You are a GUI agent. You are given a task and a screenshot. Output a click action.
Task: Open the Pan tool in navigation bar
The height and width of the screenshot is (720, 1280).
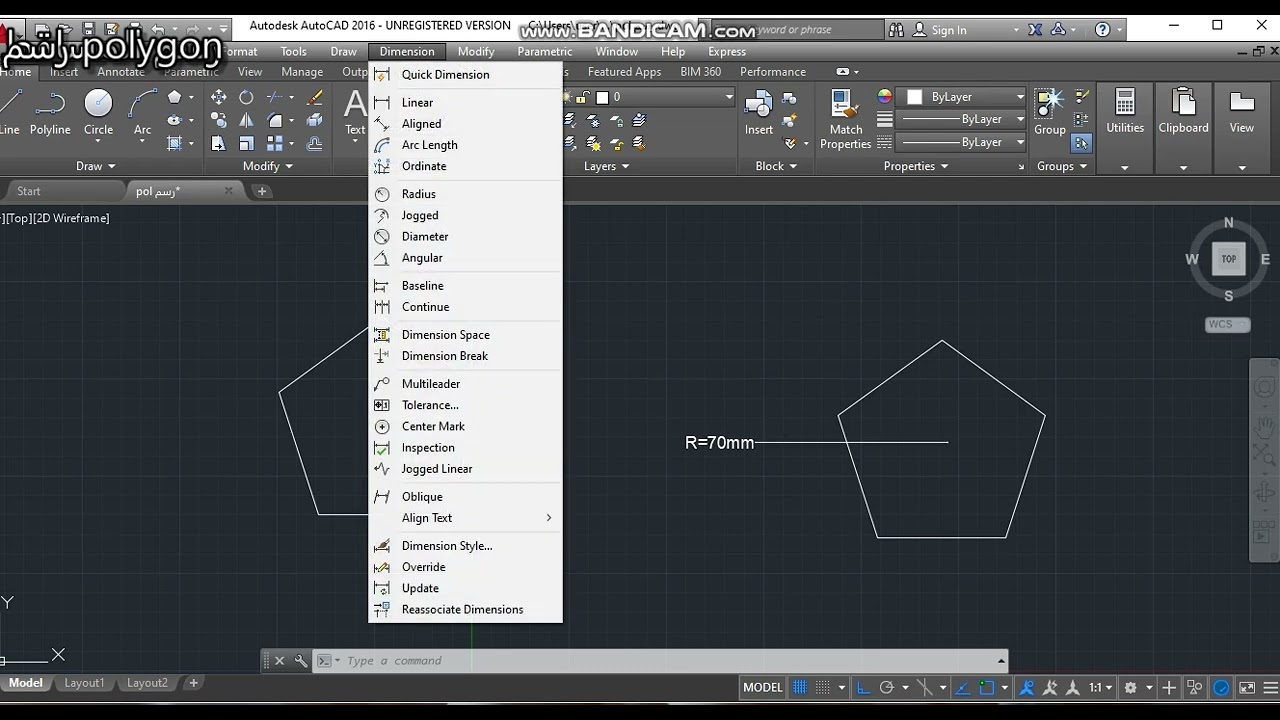click(x=1265, y=426)
